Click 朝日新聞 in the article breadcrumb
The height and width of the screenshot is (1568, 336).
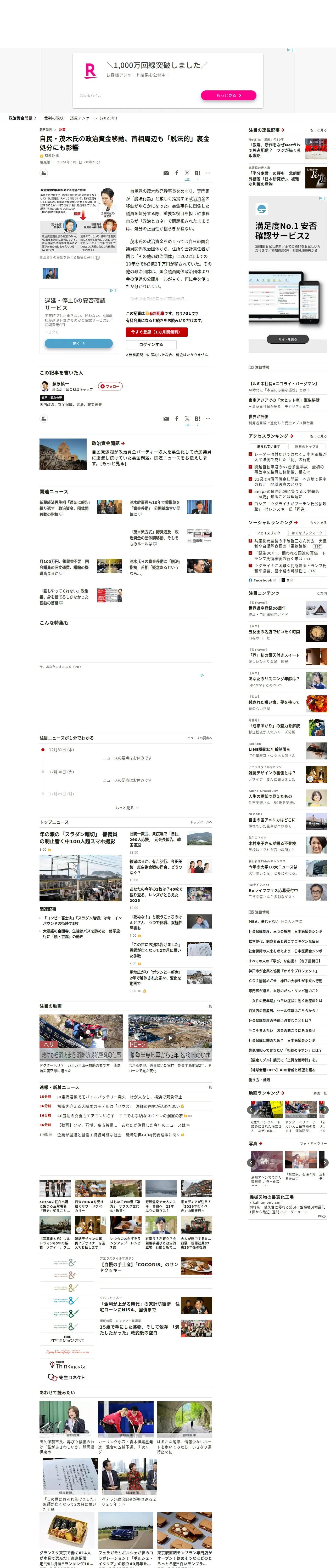(x=46, y=130)
